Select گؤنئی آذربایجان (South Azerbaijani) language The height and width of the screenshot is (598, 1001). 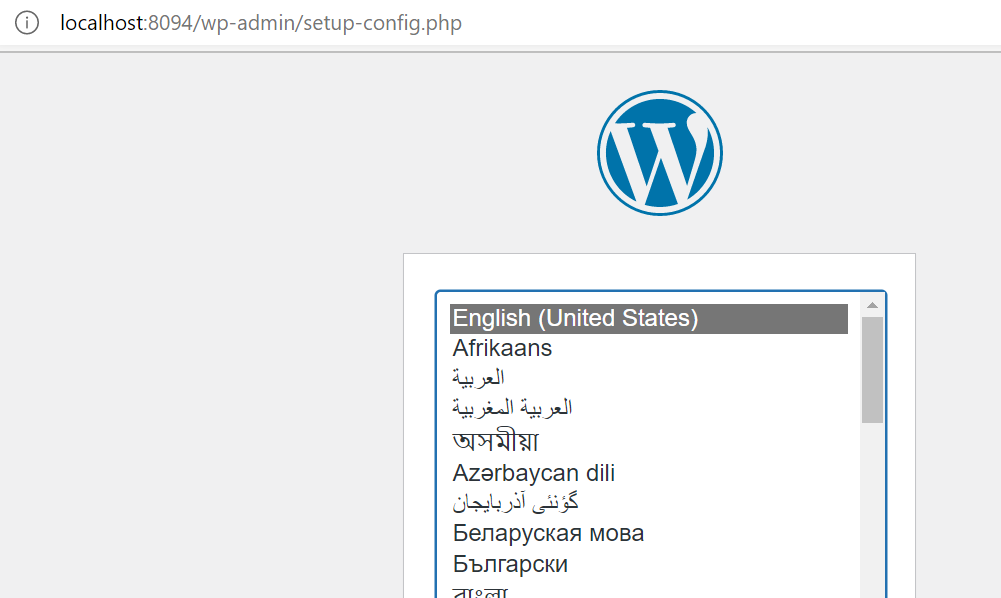click(649, 503)
